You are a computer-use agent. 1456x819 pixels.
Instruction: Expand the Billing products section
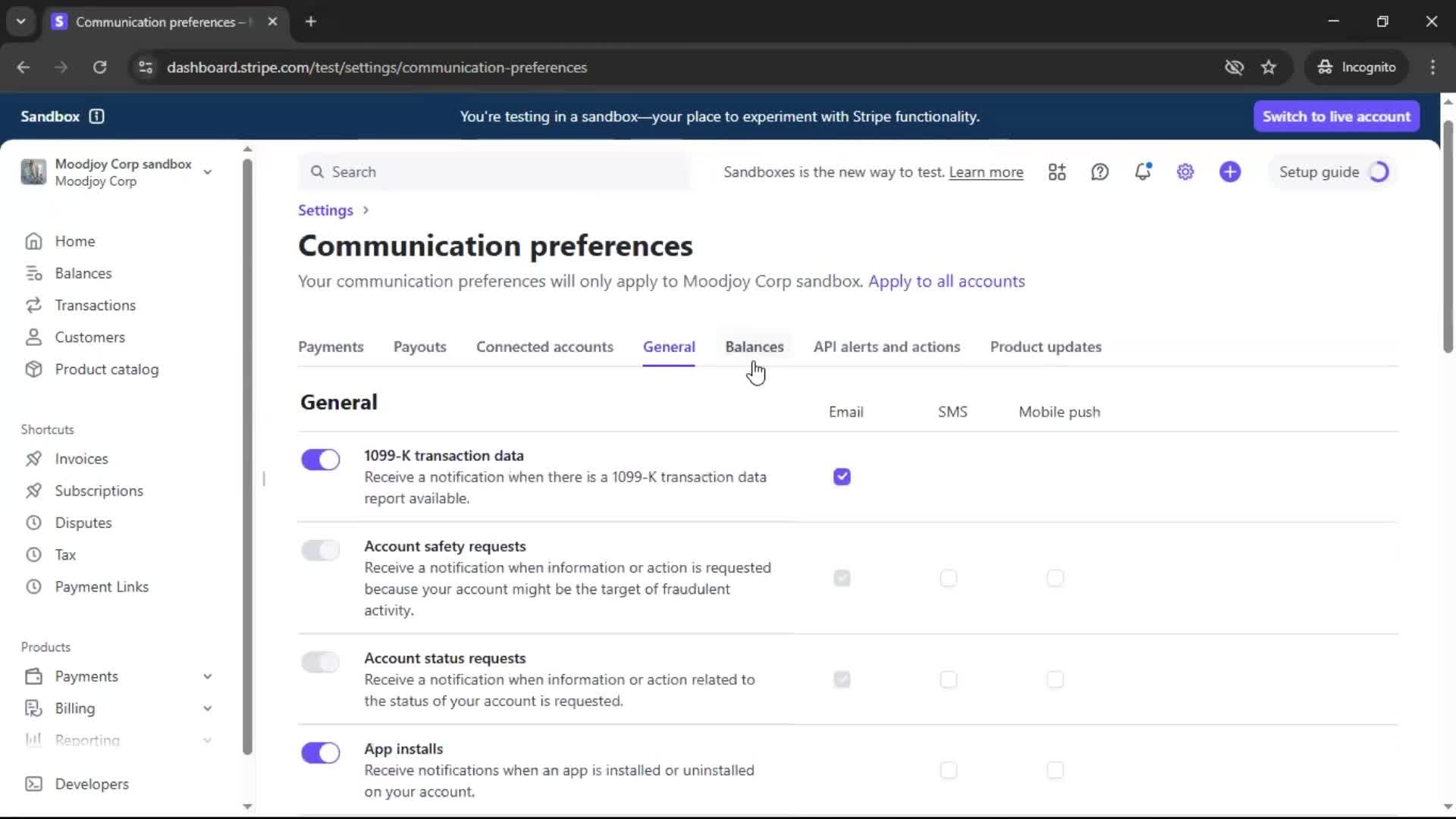[x=207, y=708]
